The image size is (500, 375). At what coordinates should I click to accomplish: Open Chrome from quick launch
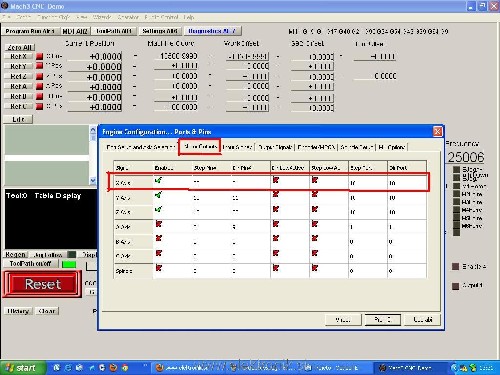coord(125,368)
